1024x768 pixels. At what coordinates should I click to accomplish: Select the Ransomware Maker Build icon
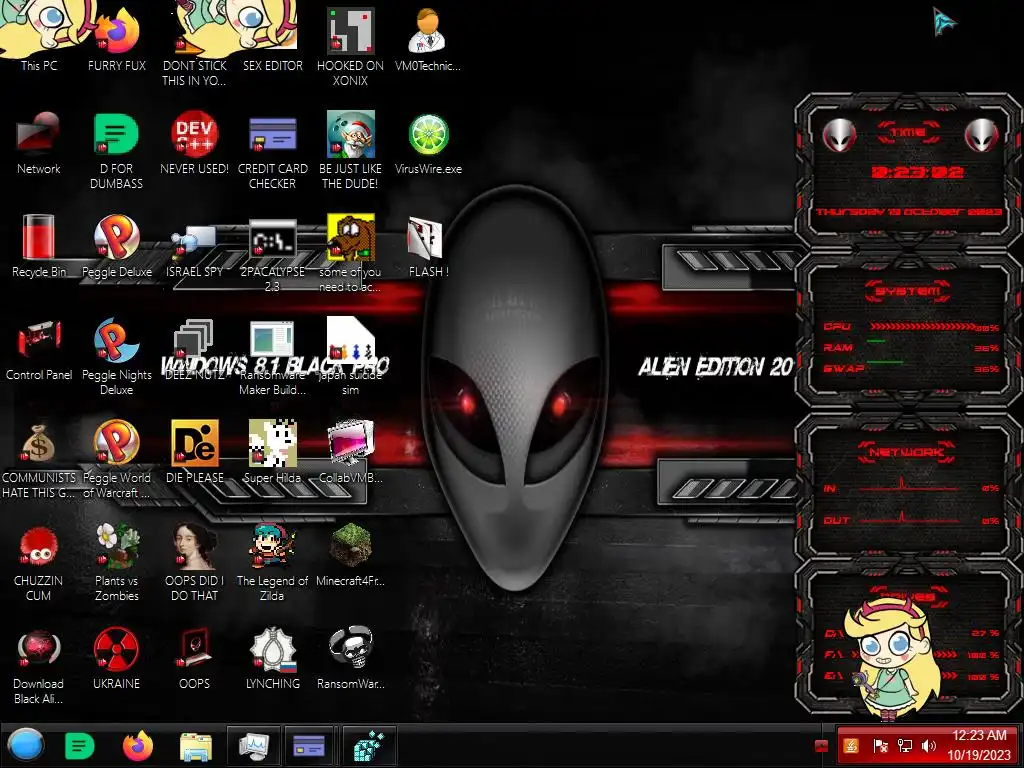[272, 356]
